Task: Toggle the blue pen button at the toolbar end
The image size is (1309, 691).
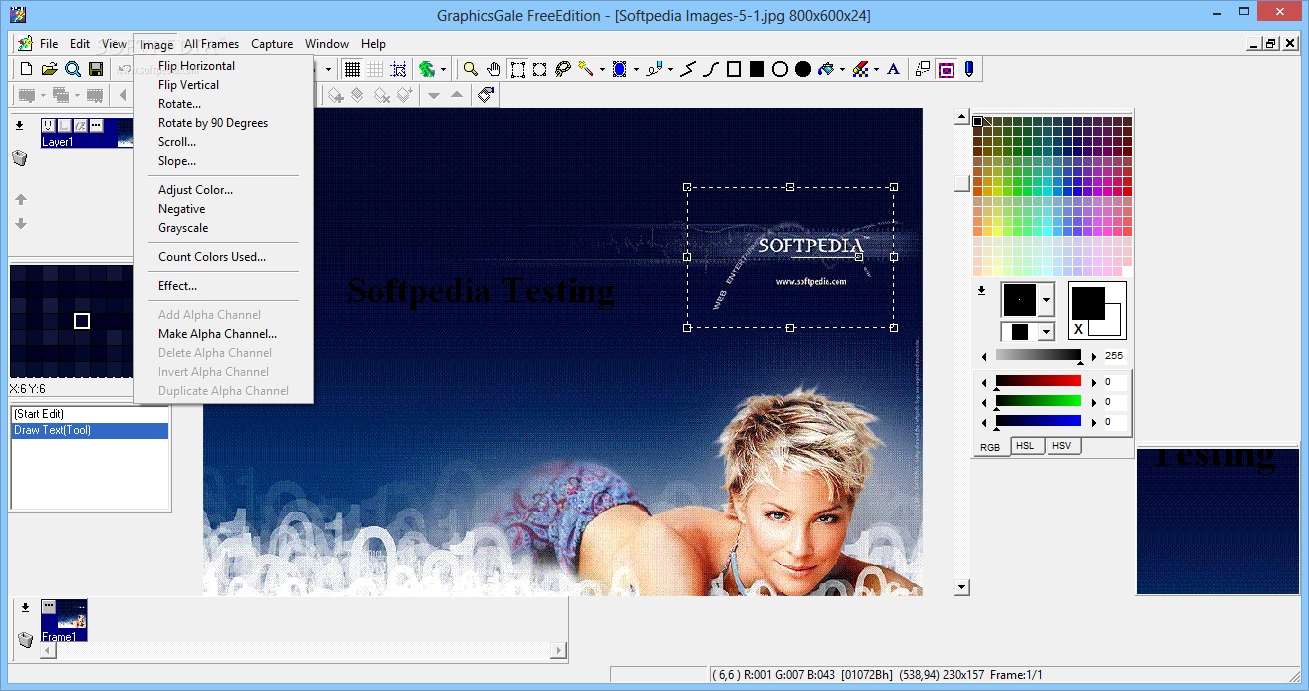Action: click(968, 69)
